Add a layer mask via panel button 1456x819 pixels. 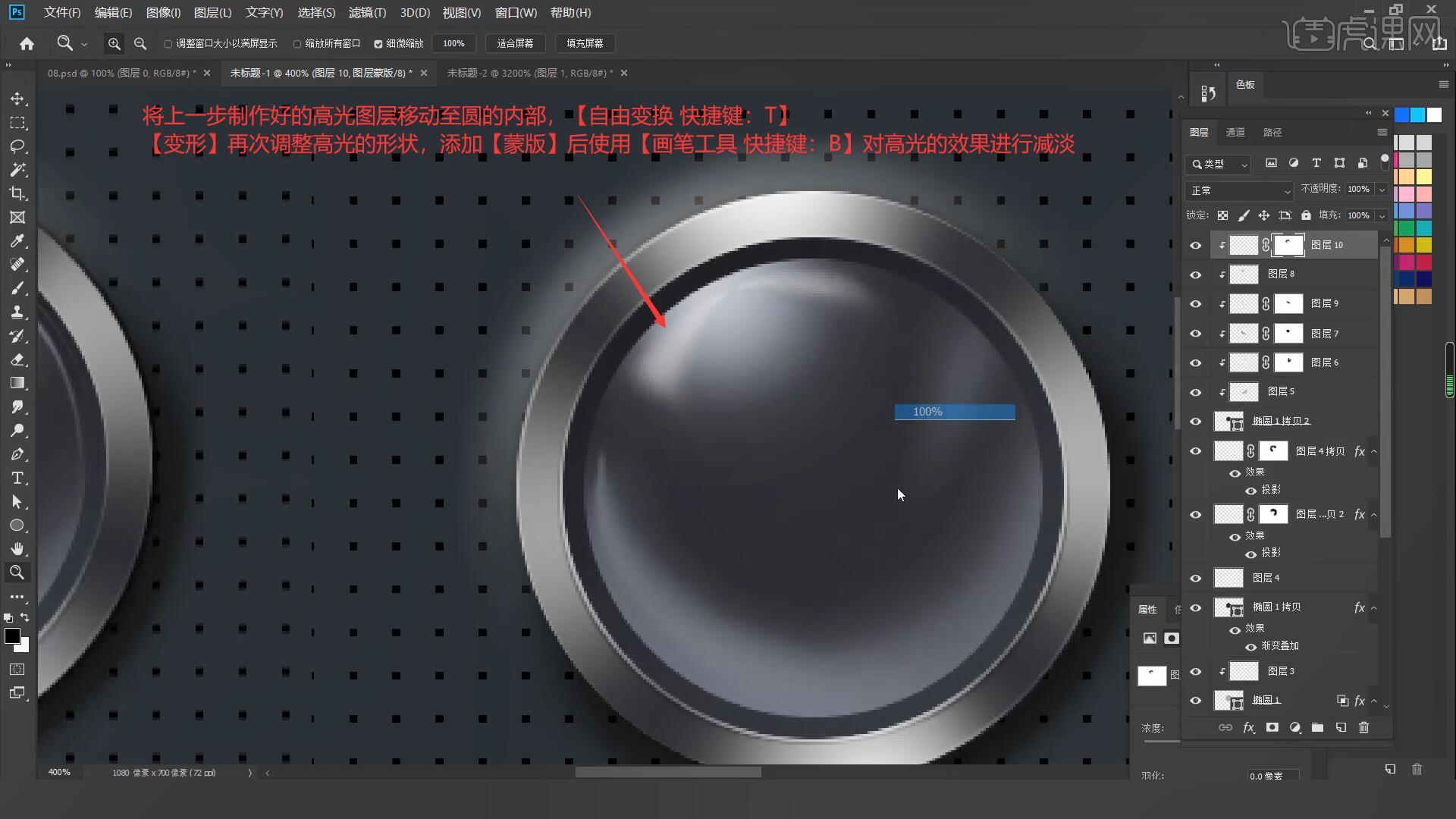[x=1272, y=727]
